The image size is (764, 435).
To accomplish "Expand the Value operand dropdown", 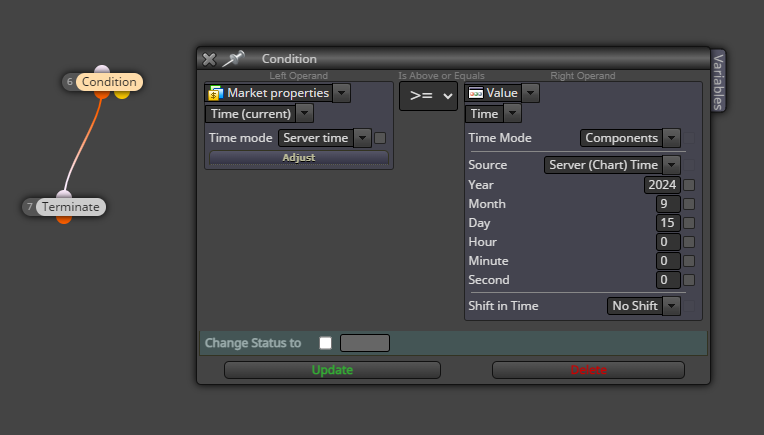I will (531, 93).
